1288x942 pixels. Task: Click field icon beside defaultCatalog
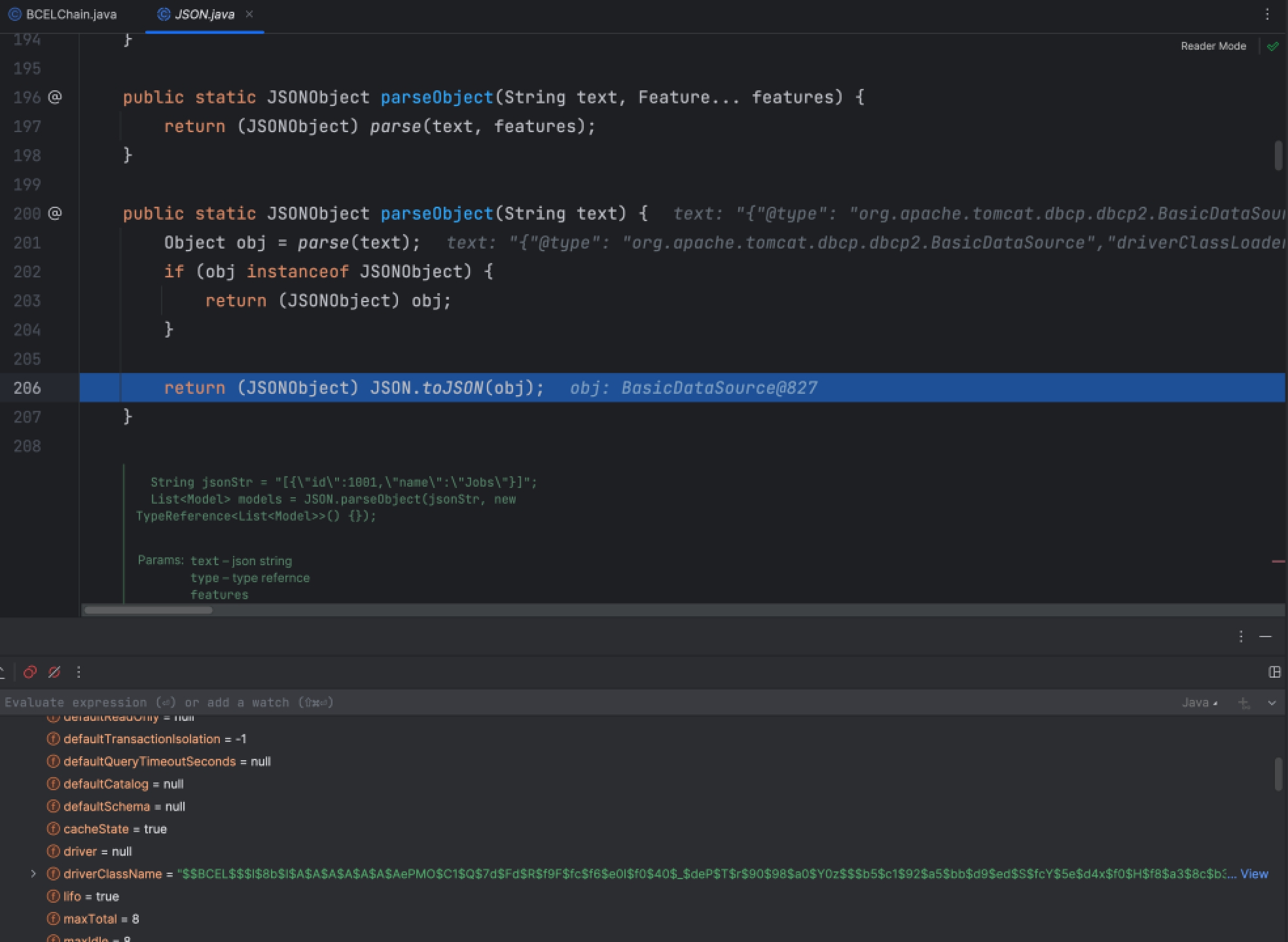[53, 784]
